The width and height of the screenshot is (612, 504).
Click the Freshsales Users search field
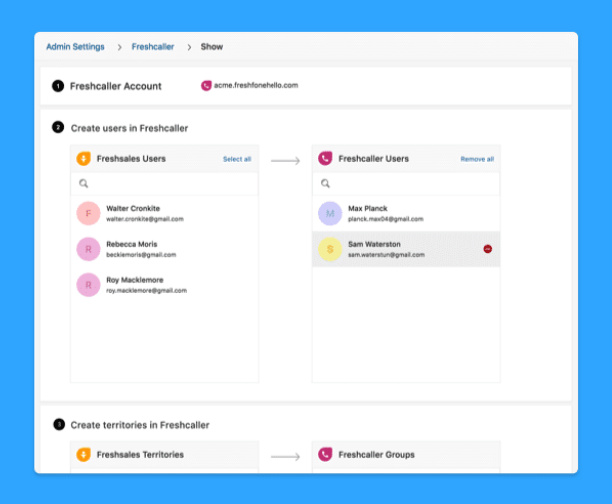[164, 183]
